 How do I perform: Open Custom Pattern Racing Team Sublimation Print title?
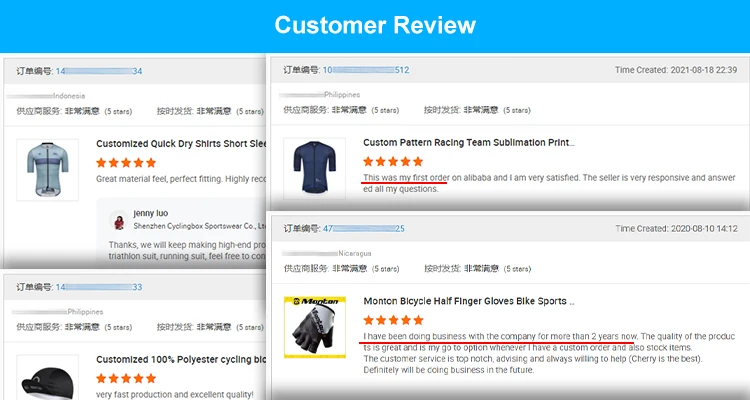[469, 143]
